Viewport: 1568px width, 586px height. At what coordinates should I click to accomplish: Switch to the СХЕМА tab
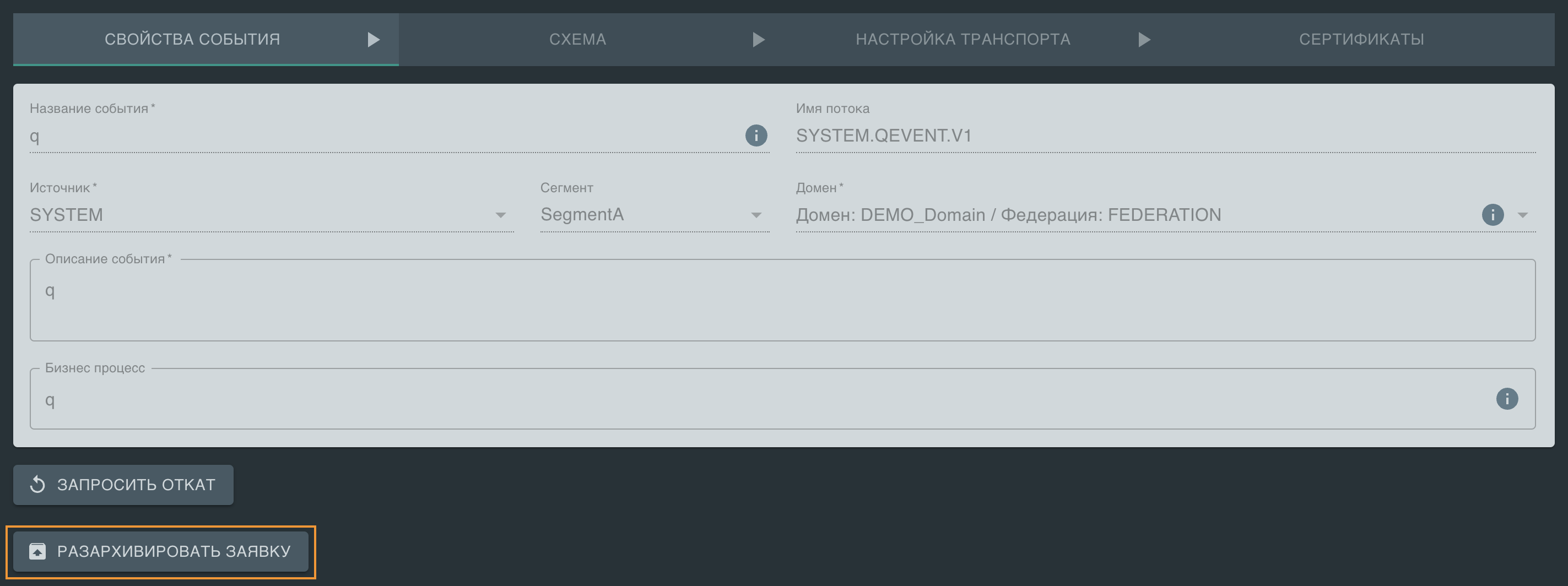click(x=577, y=40)
